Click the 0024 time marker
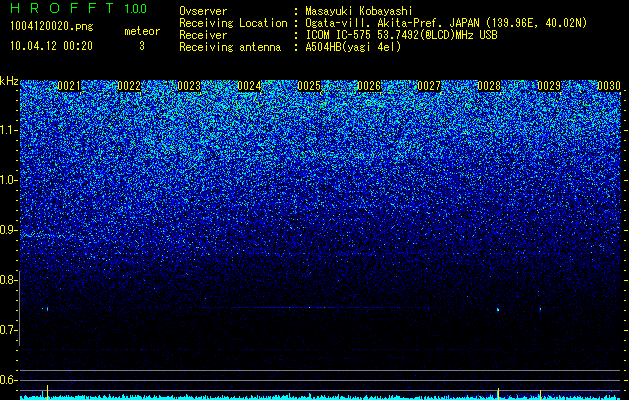This screenshot has height=400, width=629. pos(249,86)
